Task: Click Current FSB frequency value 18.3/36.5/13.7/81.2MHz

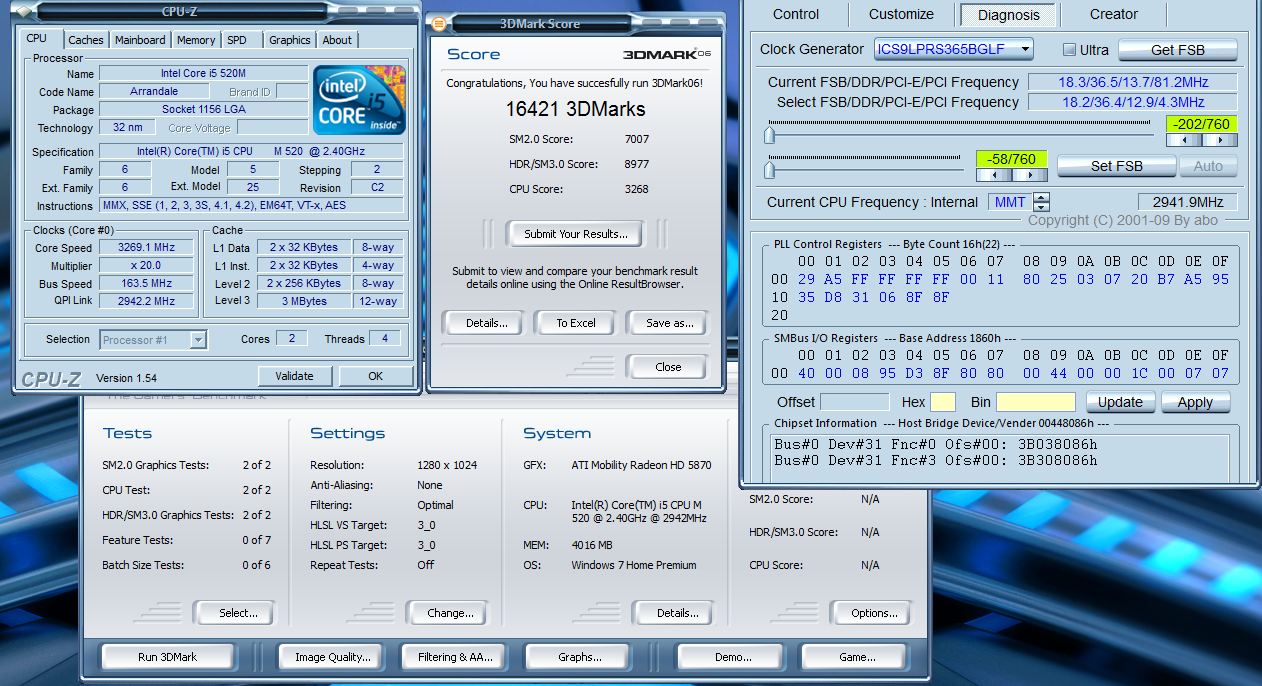Action: click(x=1132, y=82)
